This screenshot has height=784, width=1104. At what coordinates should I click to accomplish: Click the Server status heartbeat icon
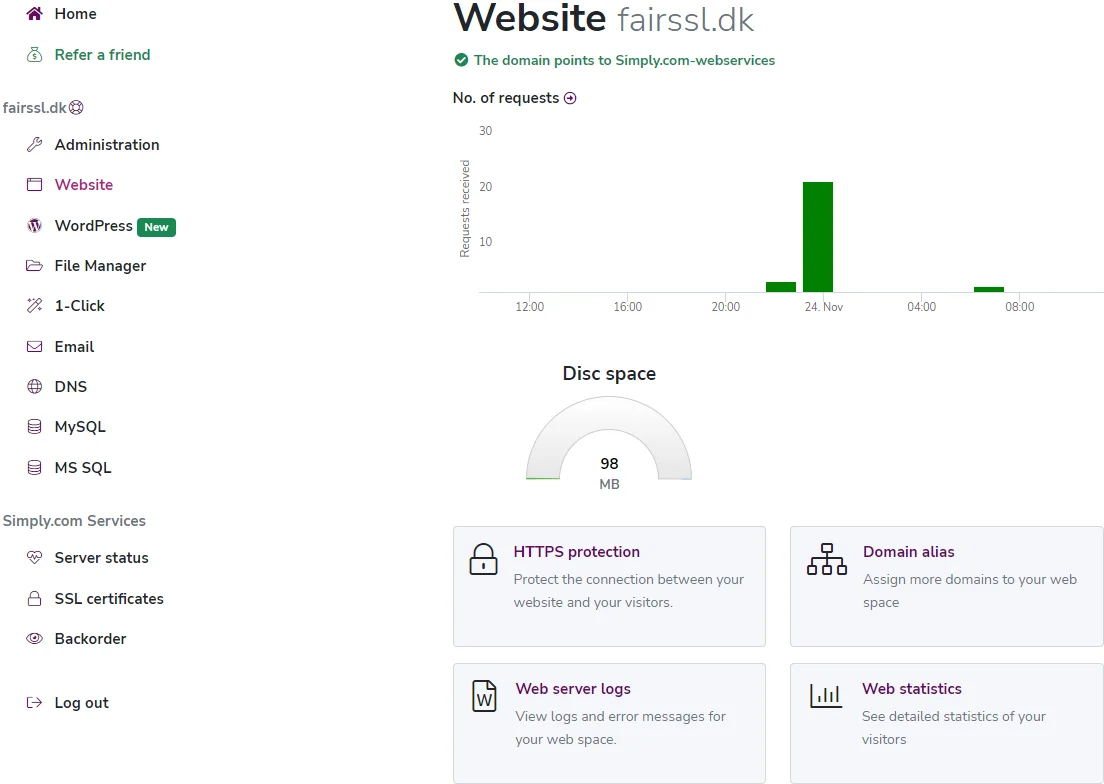pyautogui.click(x=34, y=557)
